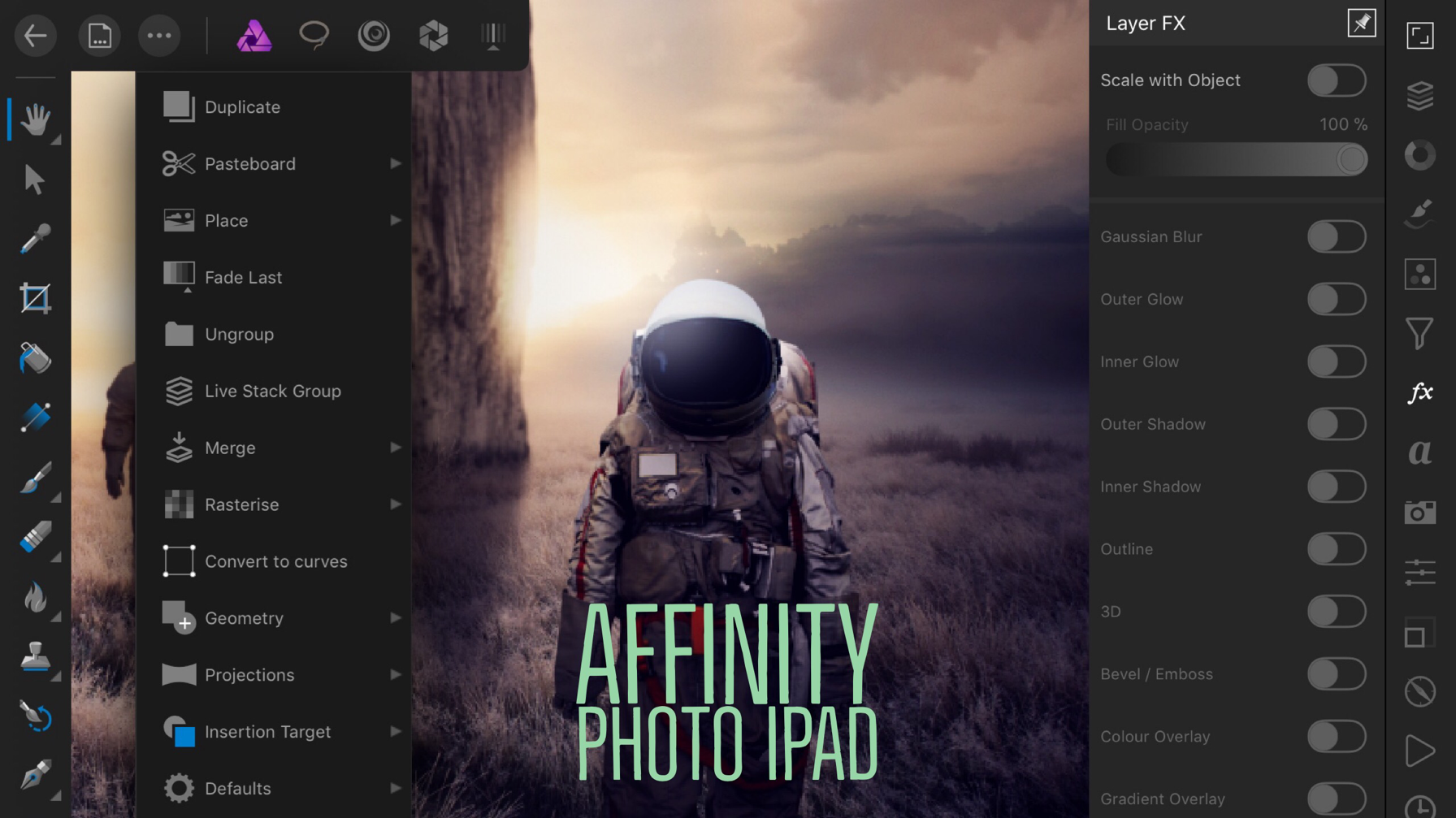Expand the Geometry submenu arrow
This screenshot has height=818, width=1456.
[x=396, y=618]
